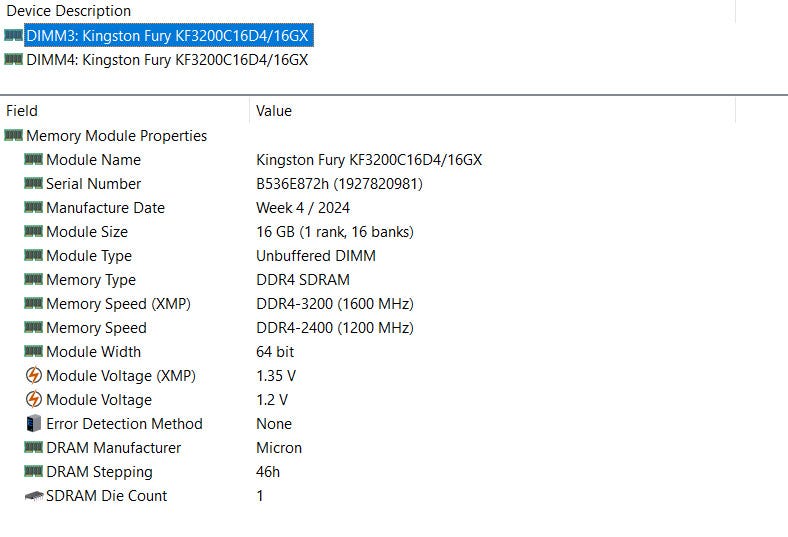The height and width of the screenshot is (537, 788).
Task: Select the Memory Module Properties group row
Action: click(x=117, y=136)
